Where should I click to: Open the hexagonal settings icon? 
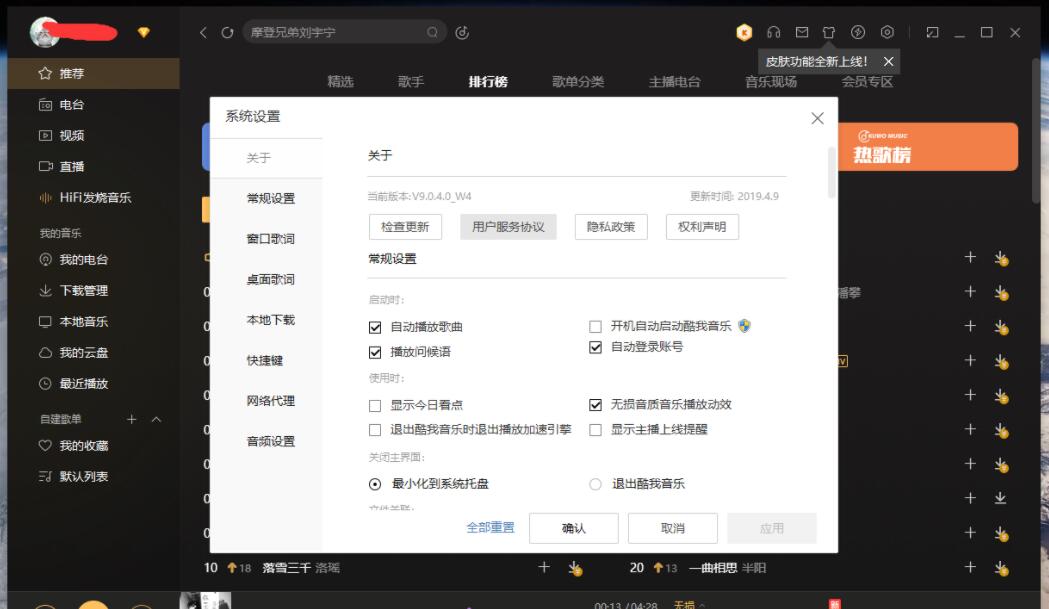[x=887, y=32]
